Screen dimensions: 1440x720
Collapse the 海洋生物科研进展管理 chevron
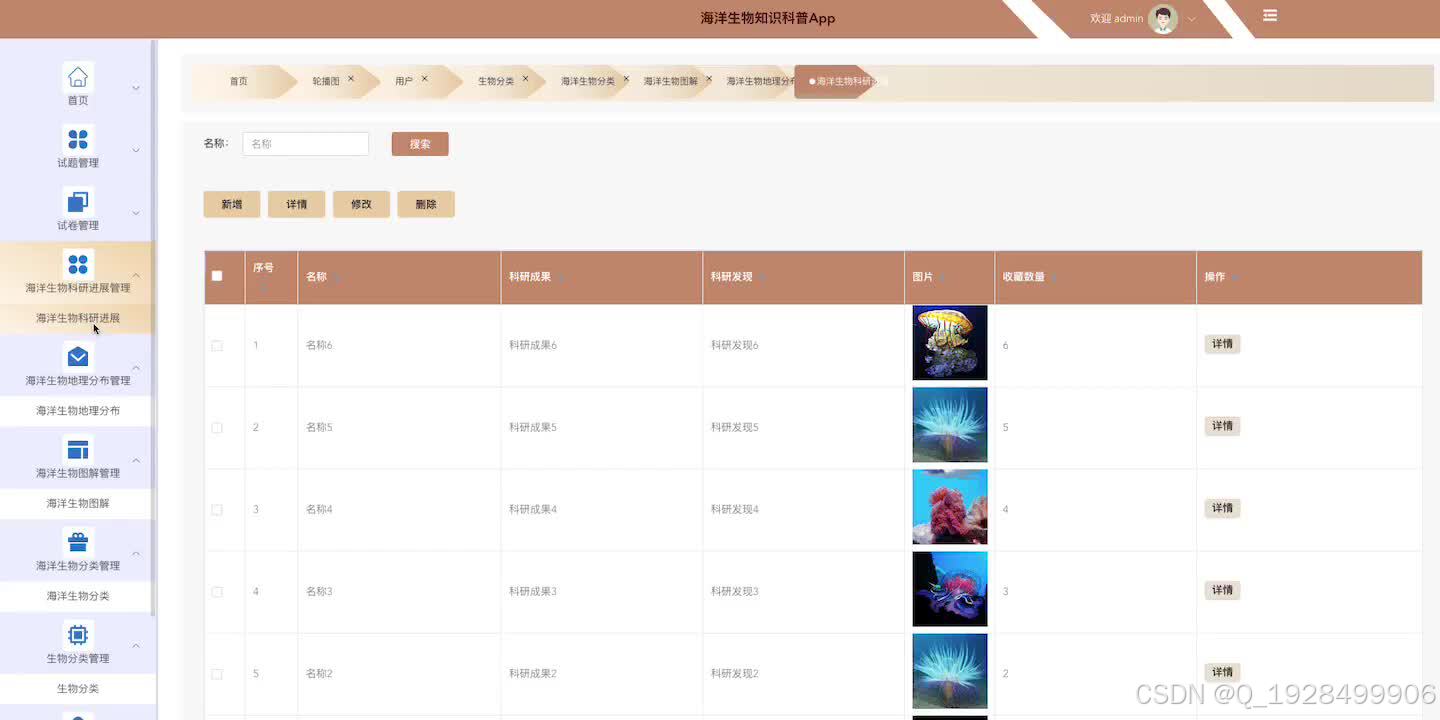pyautogui.click(x=136, y=275)
